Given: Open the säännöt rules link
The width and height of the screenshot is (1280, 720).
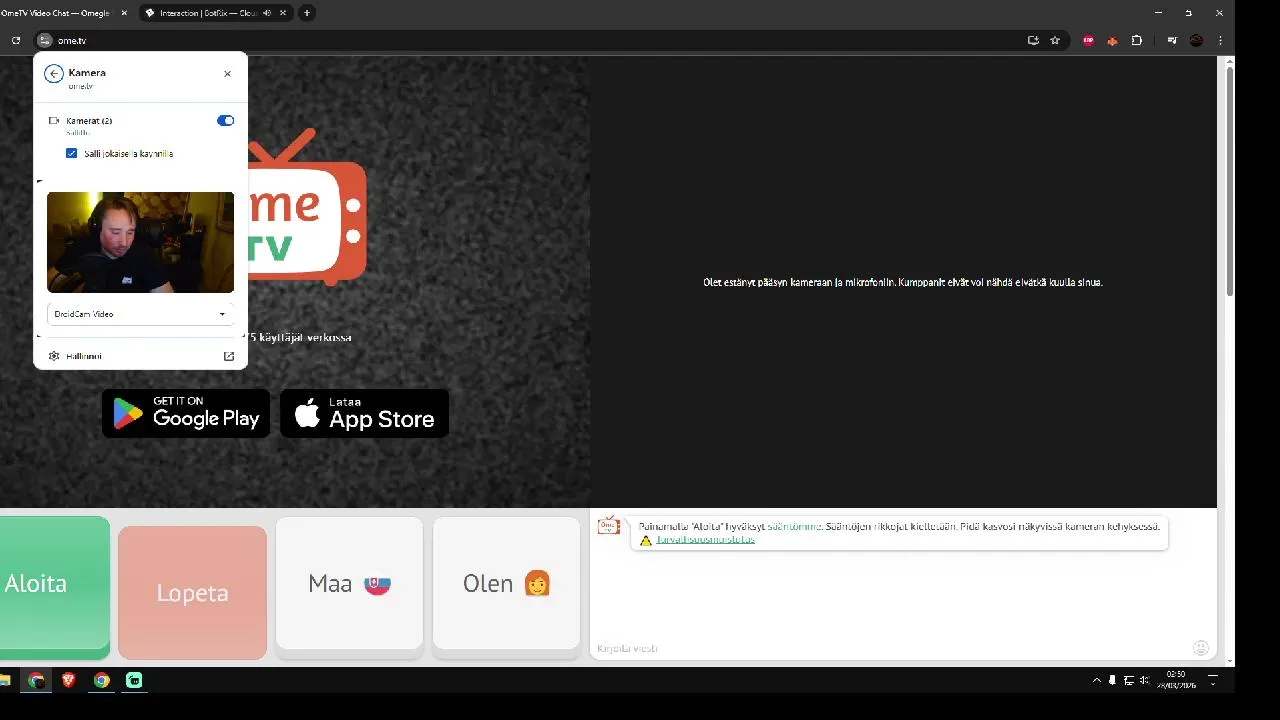Looking at the screenshot, I should (x=794, y=526).
